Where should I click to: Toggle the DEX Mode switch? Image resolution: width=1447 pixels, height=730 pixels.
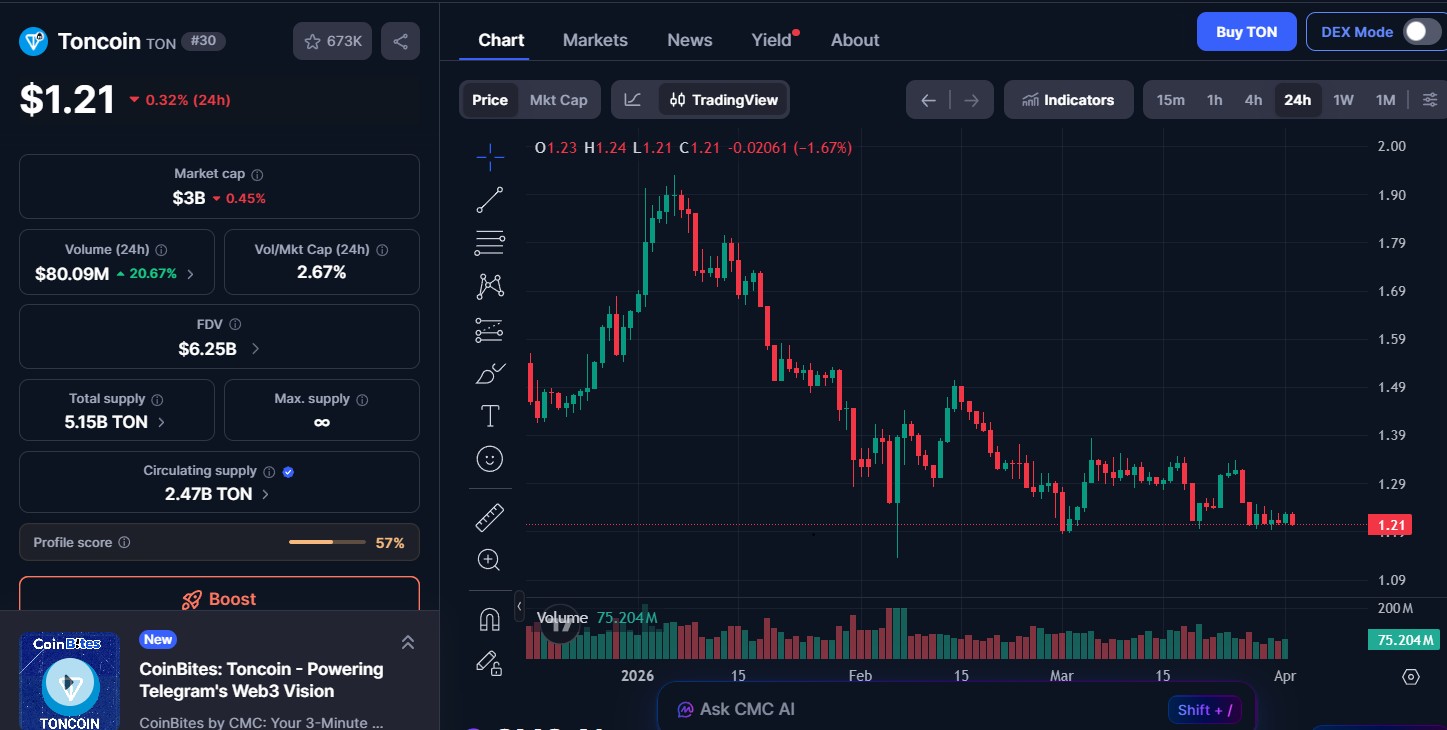point(1420,32)
